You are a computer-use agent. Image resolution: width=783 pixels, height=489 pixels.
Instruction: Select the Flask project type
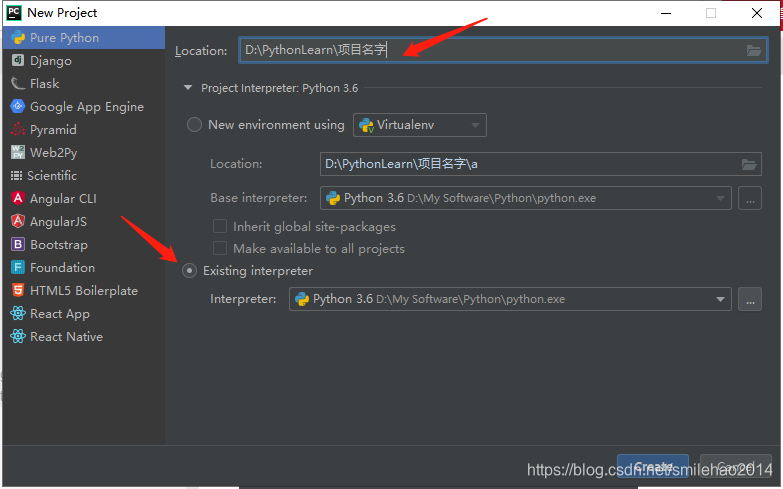point(84,83)
